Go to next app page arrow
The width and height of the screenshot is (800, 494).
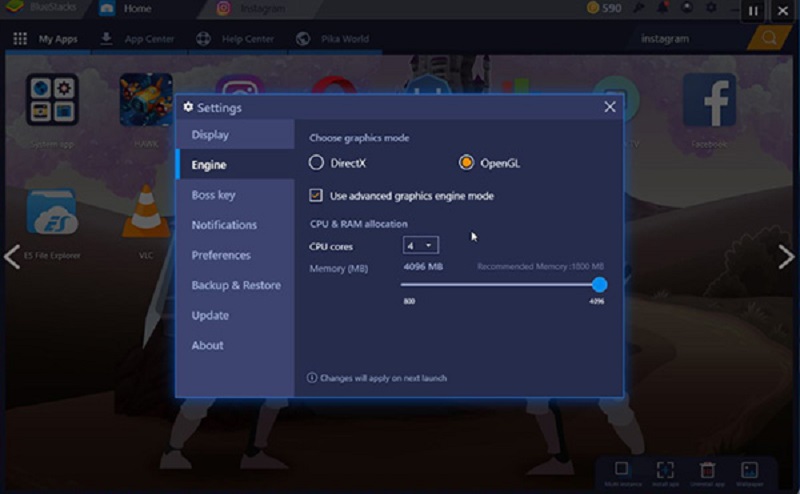tap(786, 257)
